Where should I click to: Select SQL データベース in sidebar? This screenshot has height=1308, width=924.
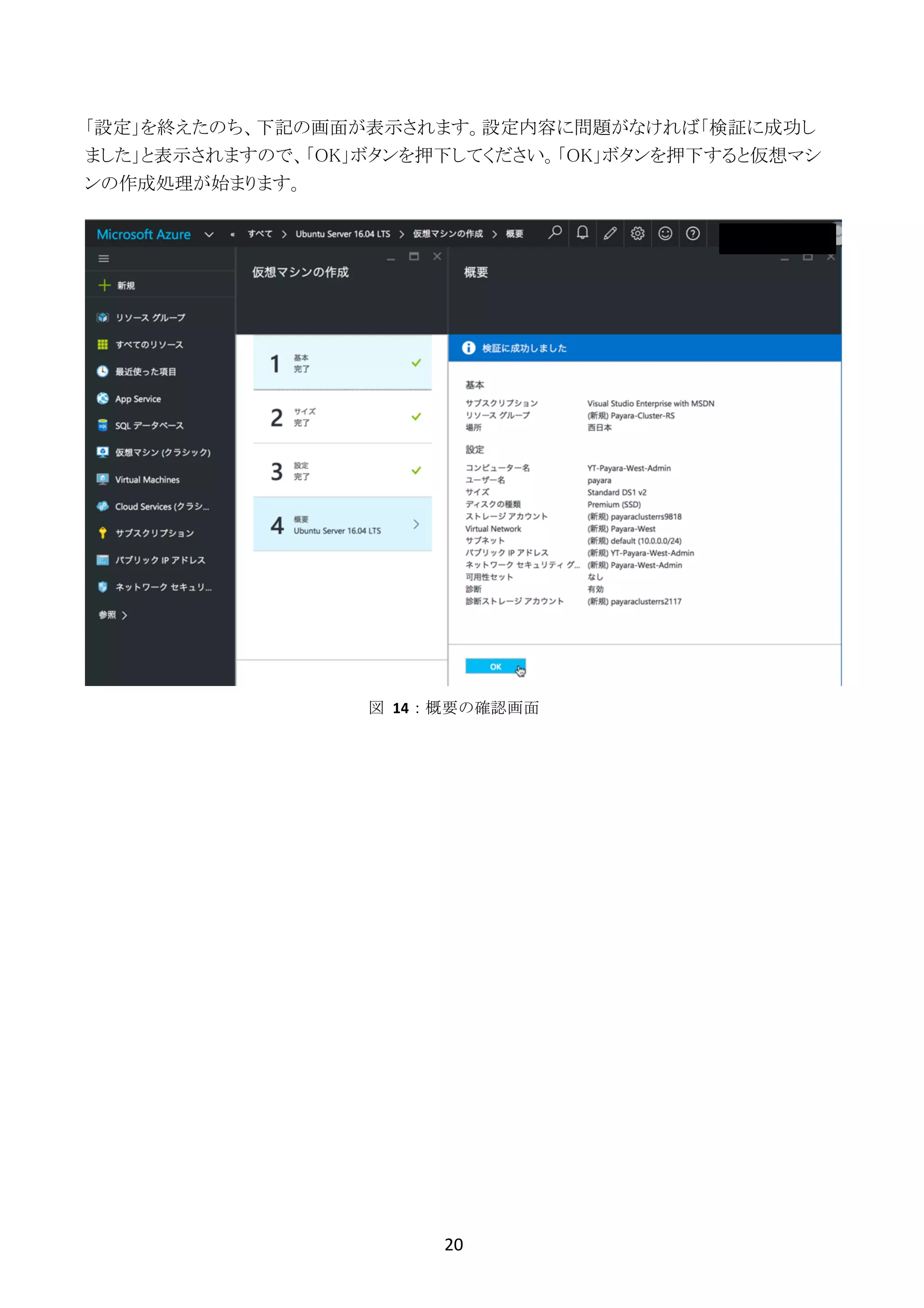tap(149, 426)
